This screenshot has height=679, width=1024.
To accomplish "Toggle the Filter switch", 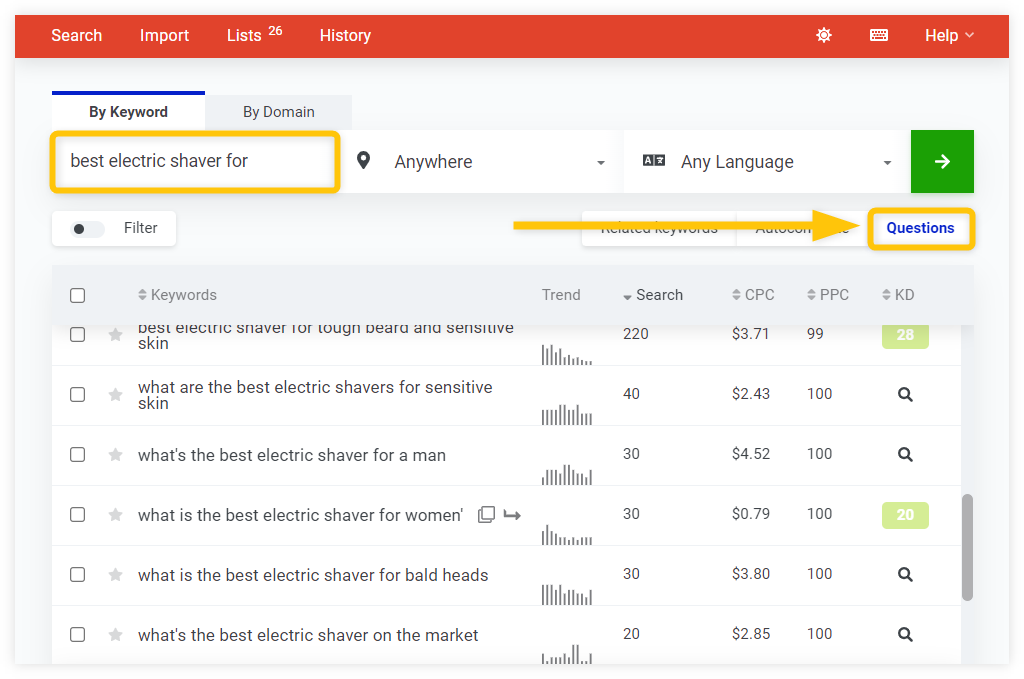I will (x=89, y=229).
